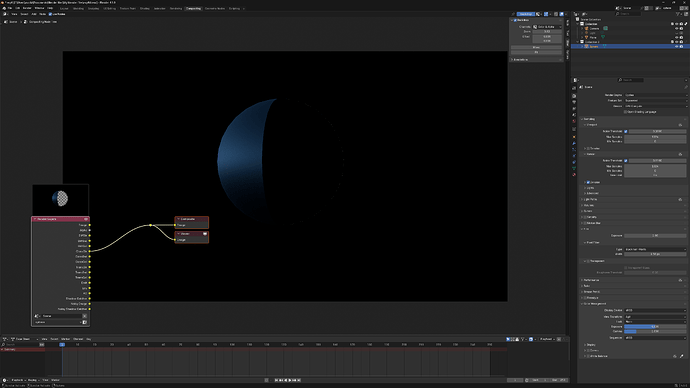The image size is (690, 388).
Task: Open the Render menu in top bar
Action: (27, 8)
